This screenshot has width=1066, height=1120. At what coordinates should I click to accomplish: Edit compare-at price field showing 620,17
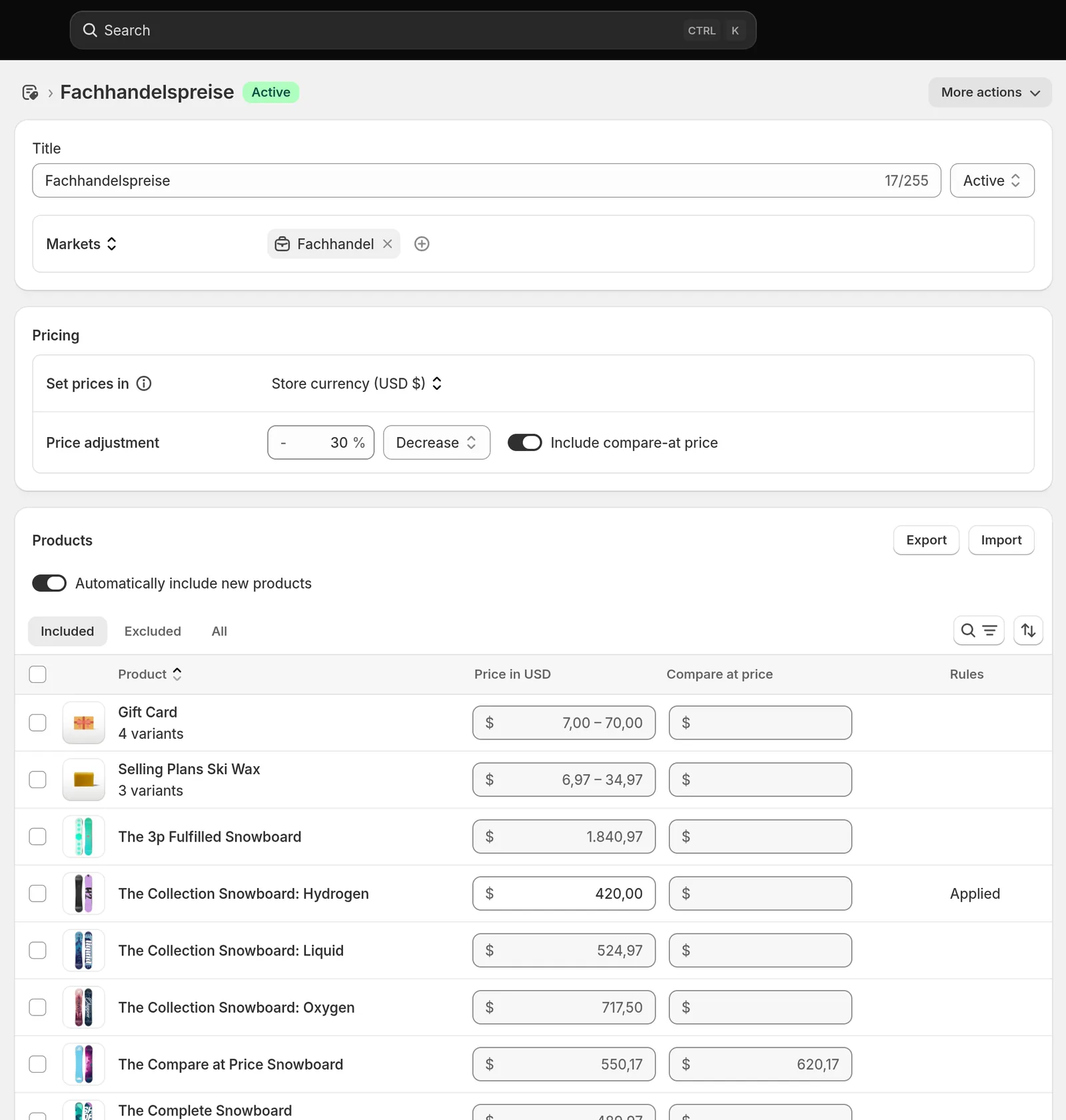[x=760, y=1065]
